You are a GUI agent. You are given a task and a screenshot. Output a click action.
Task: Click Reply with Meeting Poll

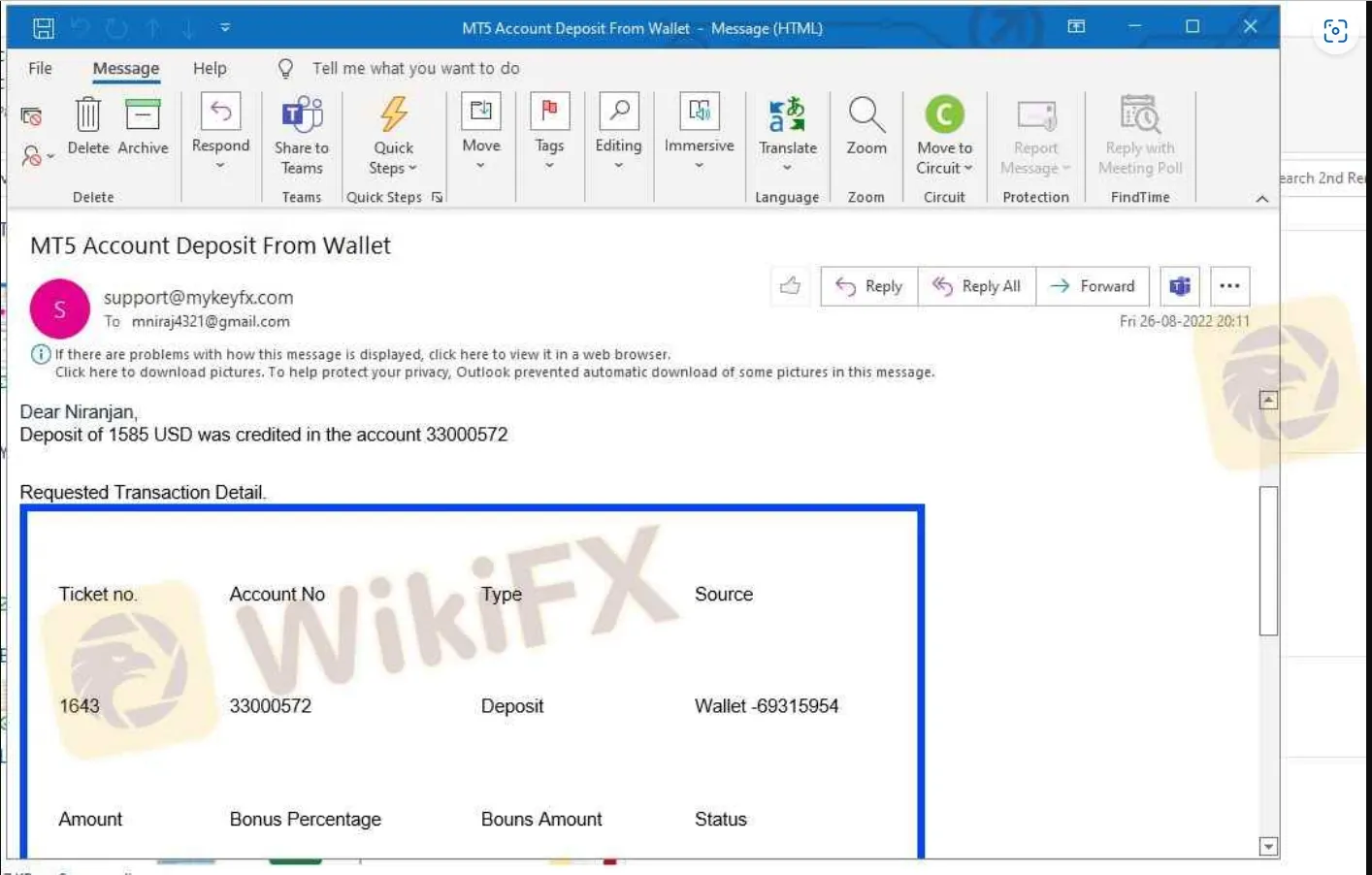[1140, 136]
